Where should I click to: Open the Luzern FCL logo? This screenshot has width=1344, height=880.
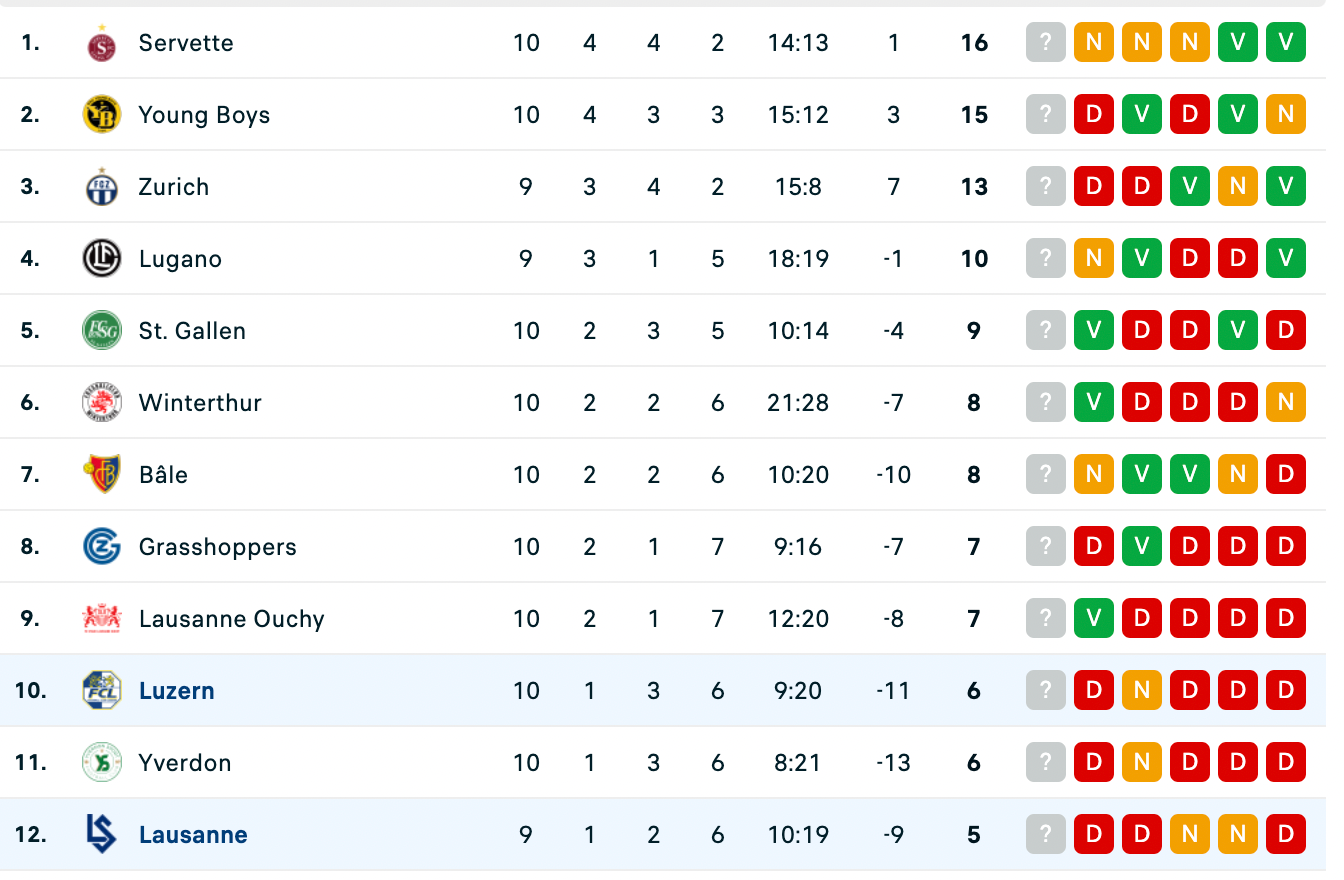pos(101,691)
